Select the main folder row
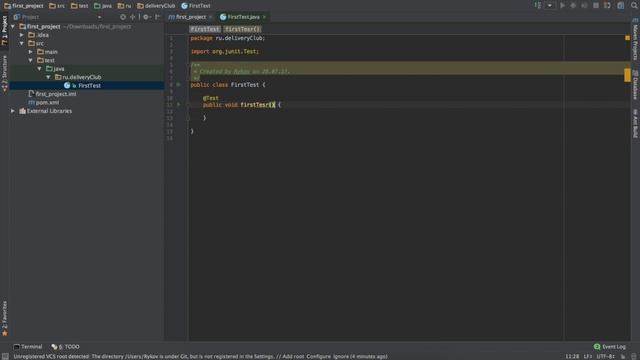The image size is (640, 360). 87,52
